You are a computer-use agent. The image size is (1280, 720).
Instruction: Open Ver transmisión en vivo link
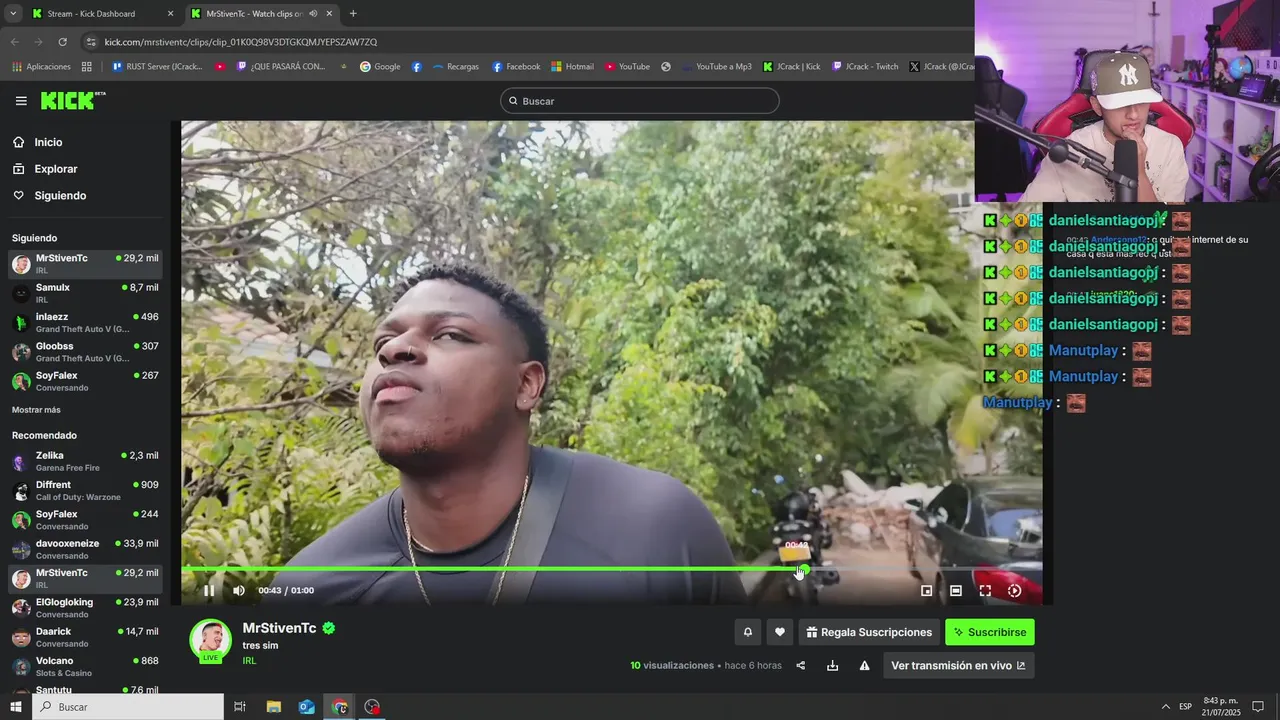(x=958, y=666)
